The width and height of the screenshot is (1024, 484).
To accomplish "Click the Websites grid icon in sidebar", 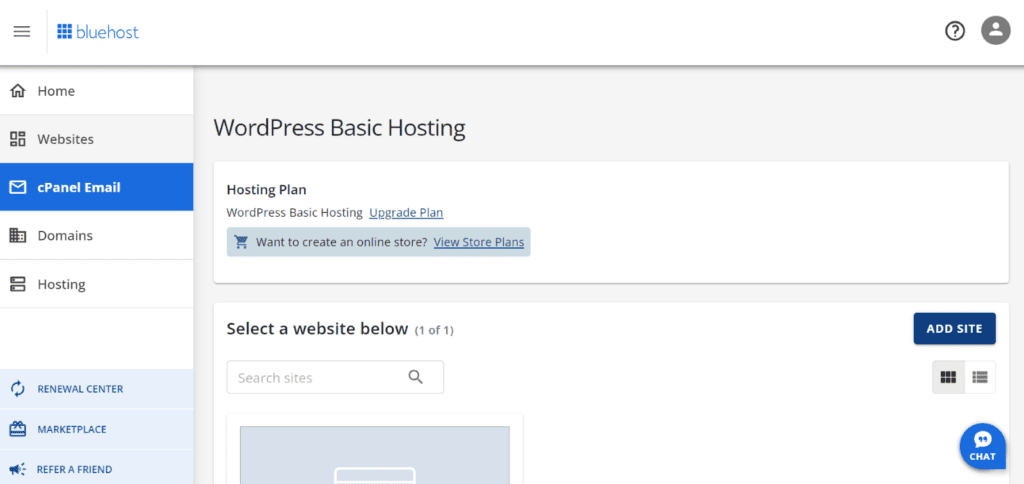I will (x=18, y=139).
